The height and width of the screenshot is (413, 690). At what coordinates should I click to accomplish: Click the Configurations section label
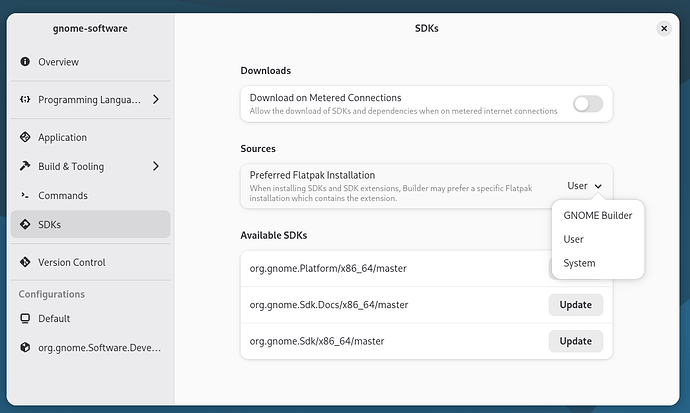click(x=51, y=294)
